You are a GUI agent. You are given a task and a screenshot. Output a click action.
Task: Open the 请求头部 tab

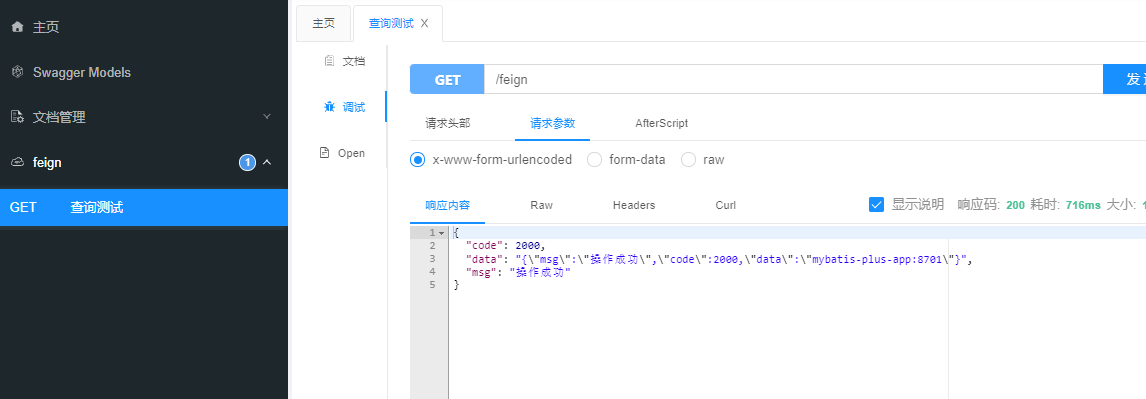click(448, 123)
